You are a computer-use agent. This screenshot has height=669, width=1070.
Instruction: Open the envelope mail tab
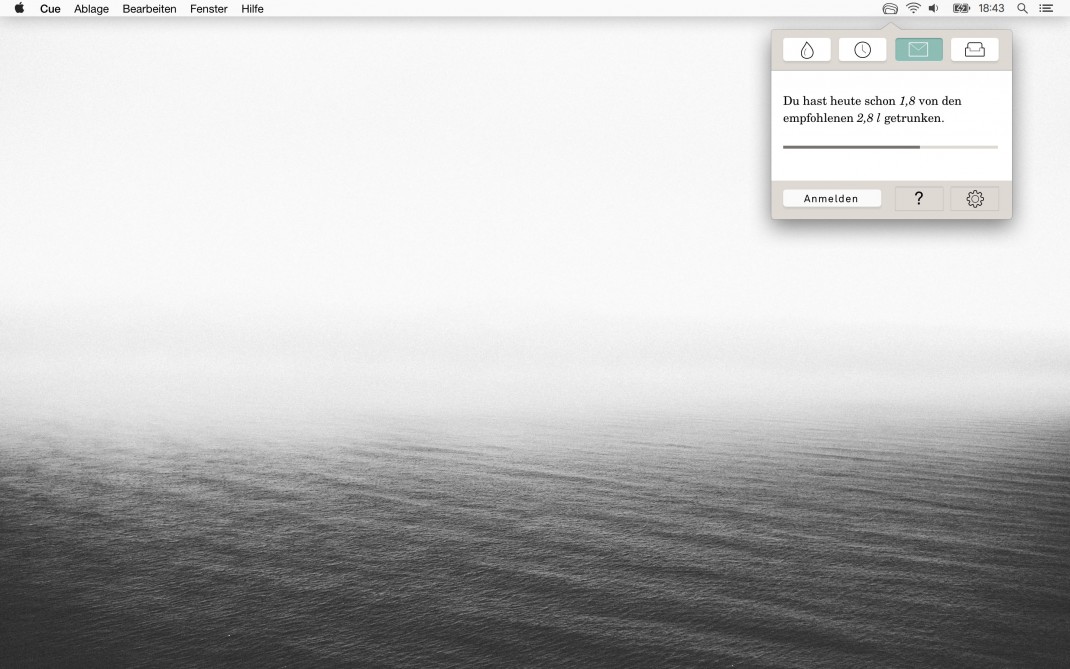point(918,50)
